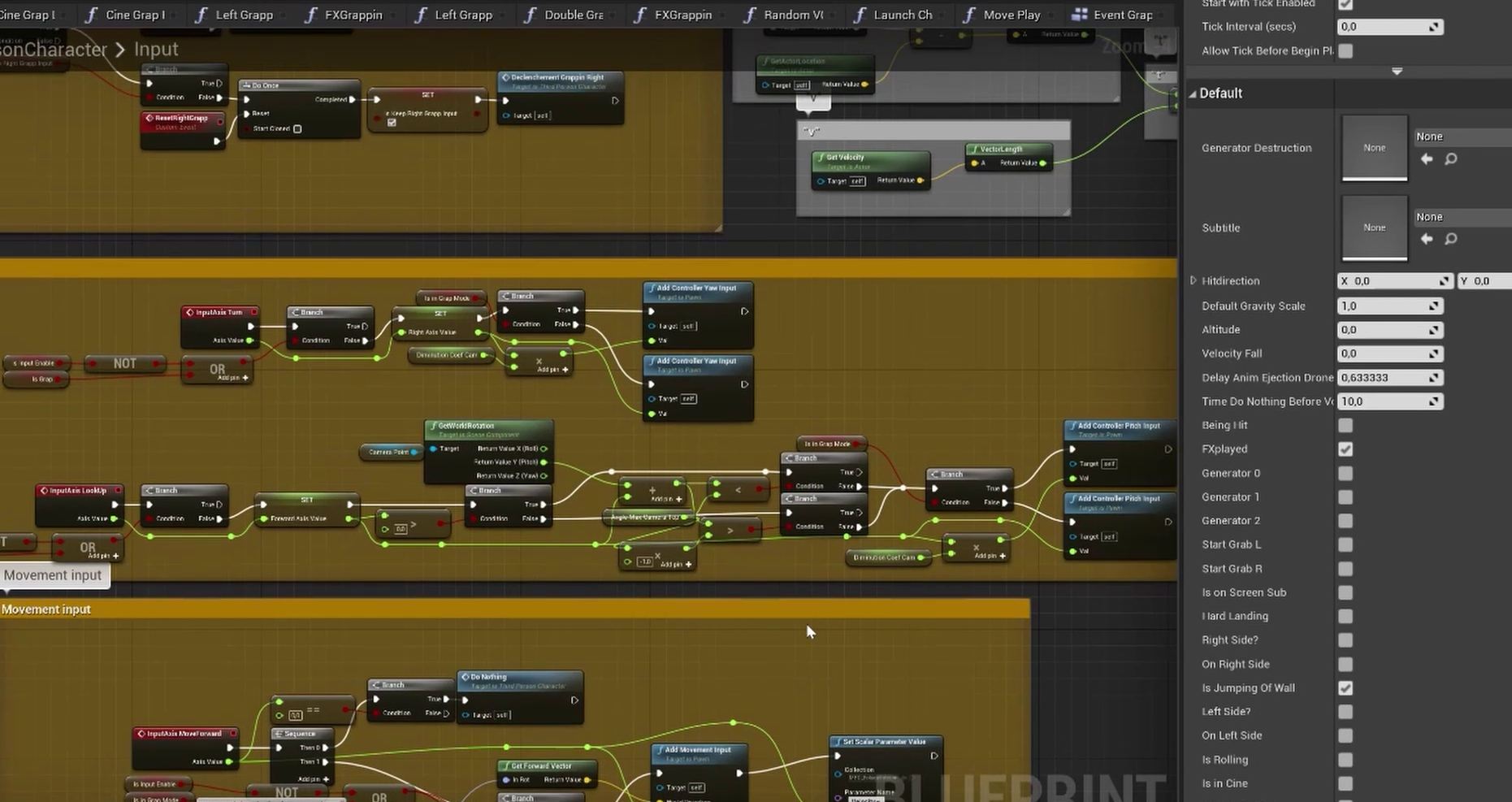This screenshot has height=802, width=1512.
Task: Click the Event Grap tab's graph icon
Action: click(1079, 15)
